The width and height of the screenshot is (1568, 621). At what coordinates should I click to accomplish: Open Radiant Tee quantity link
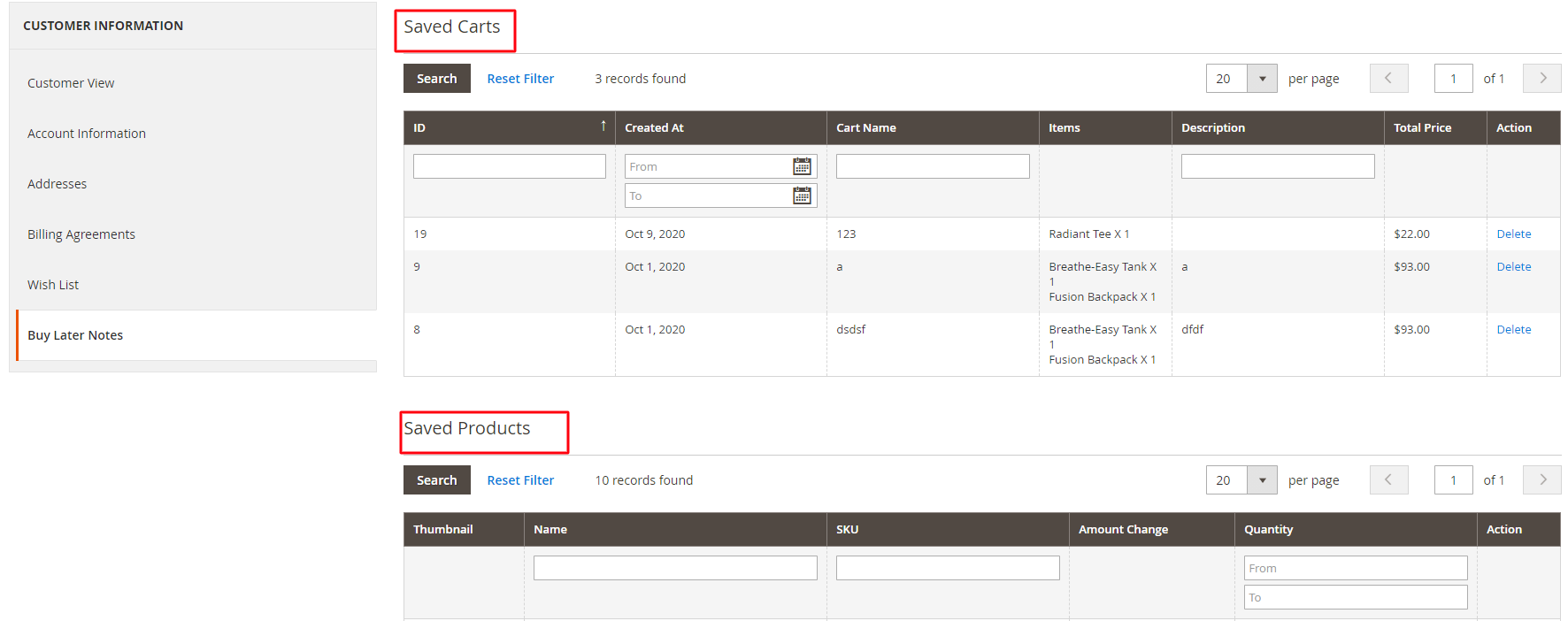tap(1126, 234)
